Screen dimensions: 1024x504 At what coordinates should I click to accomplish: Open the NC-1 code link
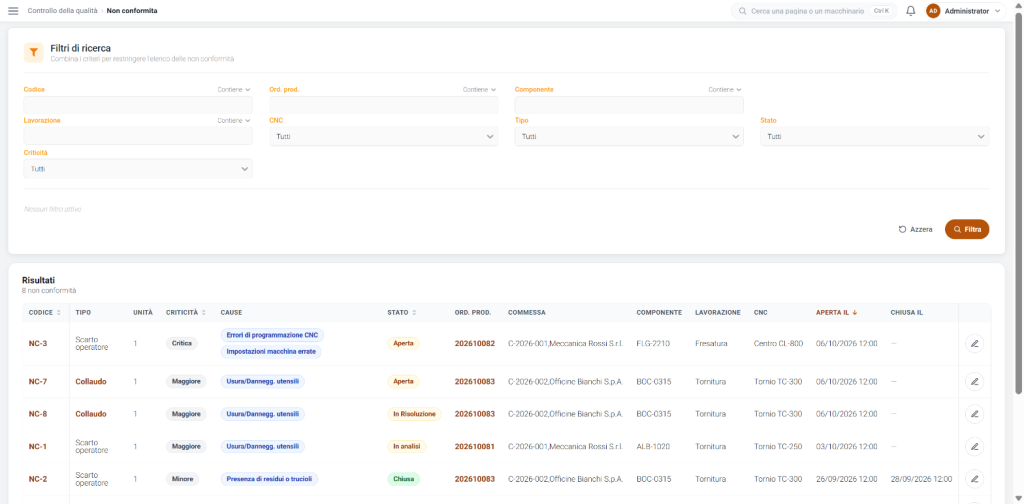[37, 447]
